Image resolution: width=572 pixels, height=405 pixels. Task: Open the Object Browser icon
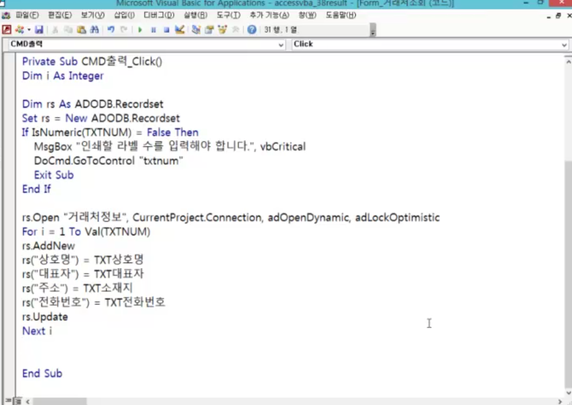point(222,30)
